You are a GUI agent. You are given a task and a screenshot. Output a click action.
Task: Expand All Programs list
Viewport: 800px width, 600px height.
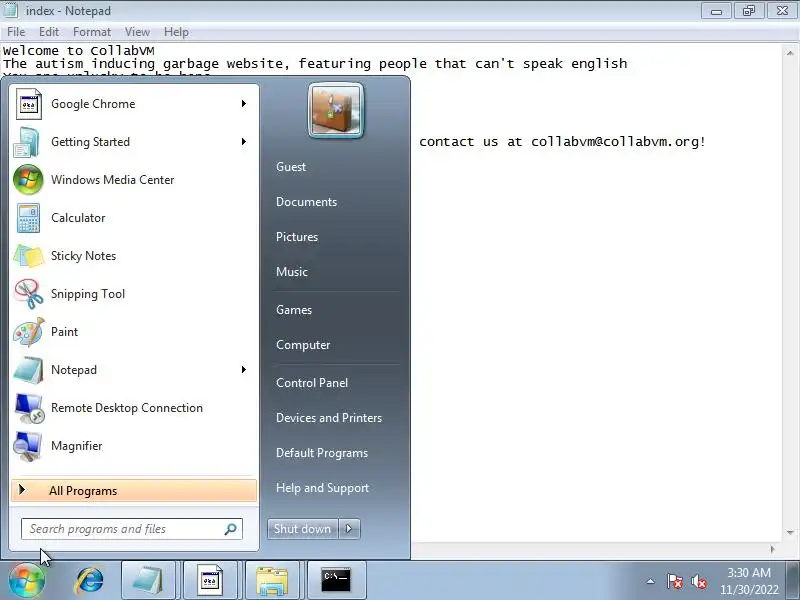click(x=134, y=491)
